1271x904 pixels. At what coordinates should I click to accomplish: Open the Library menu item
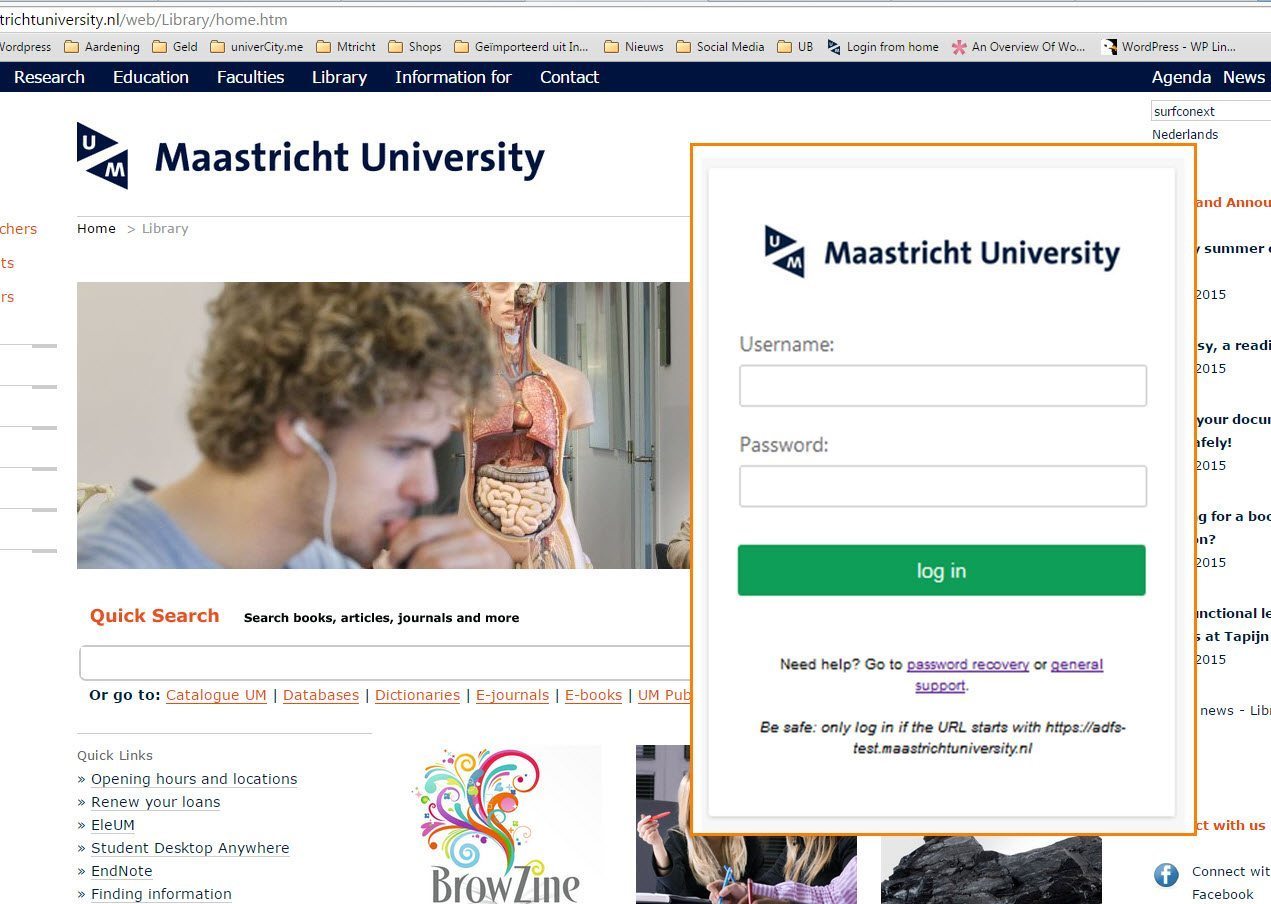click(339, 77)
